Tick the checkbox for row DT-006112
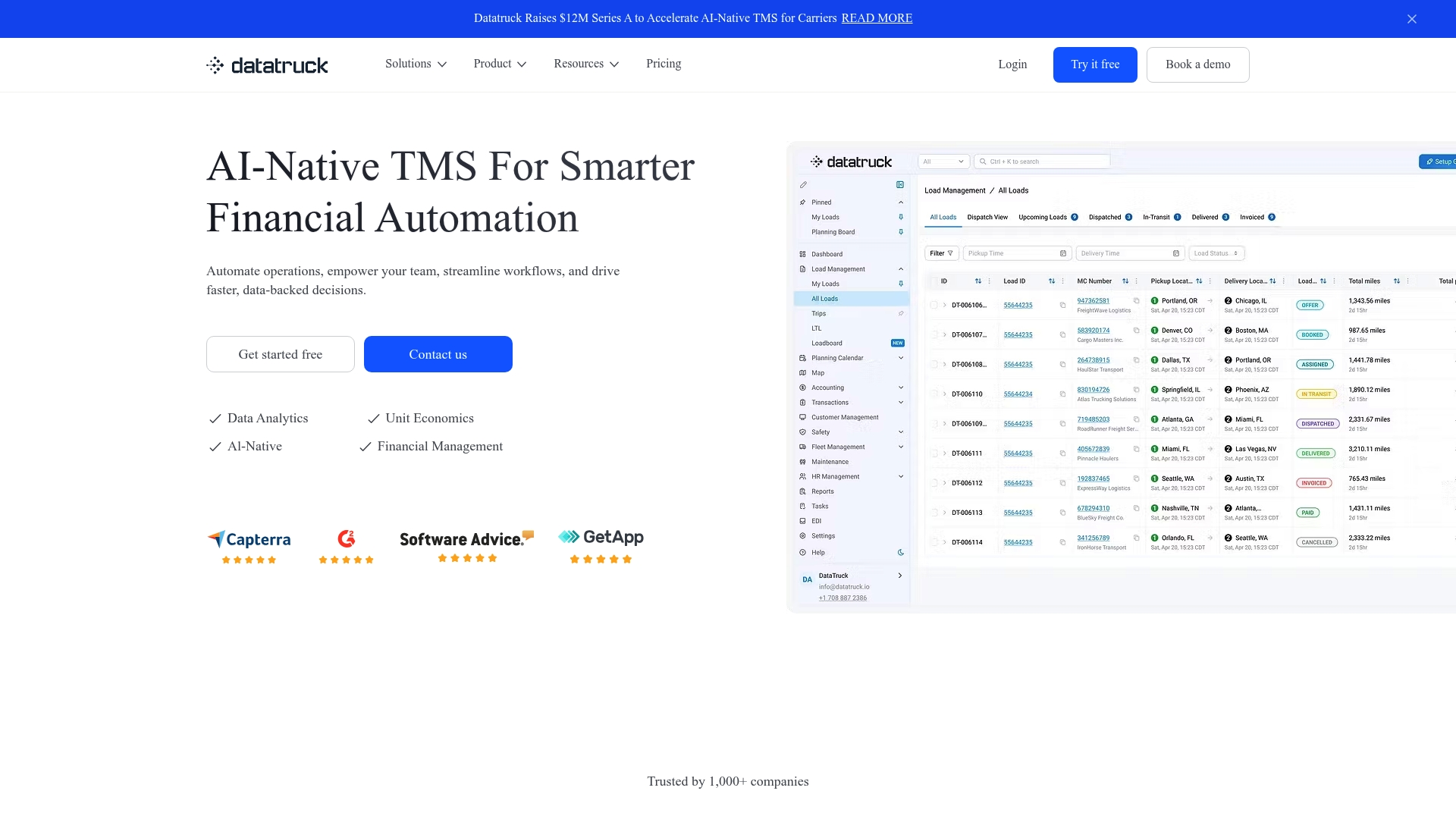Image resolution: width=1456 pixels, height=819 pixels. pos(934,483)
